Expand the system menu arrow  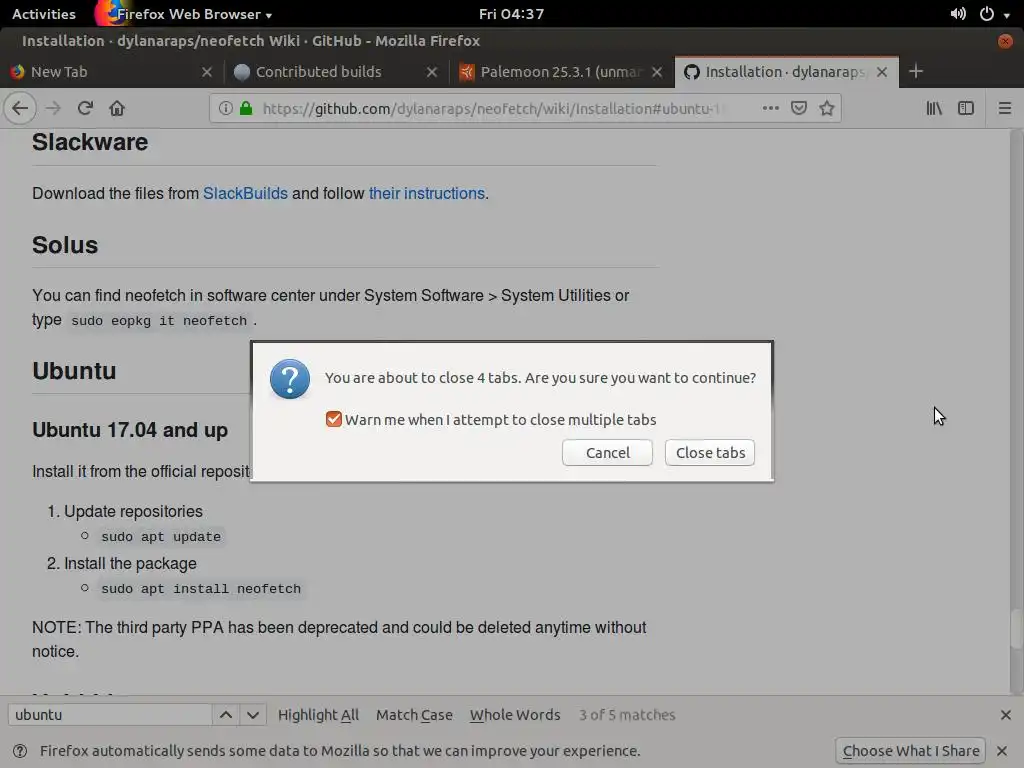(x=1006, y=14)
